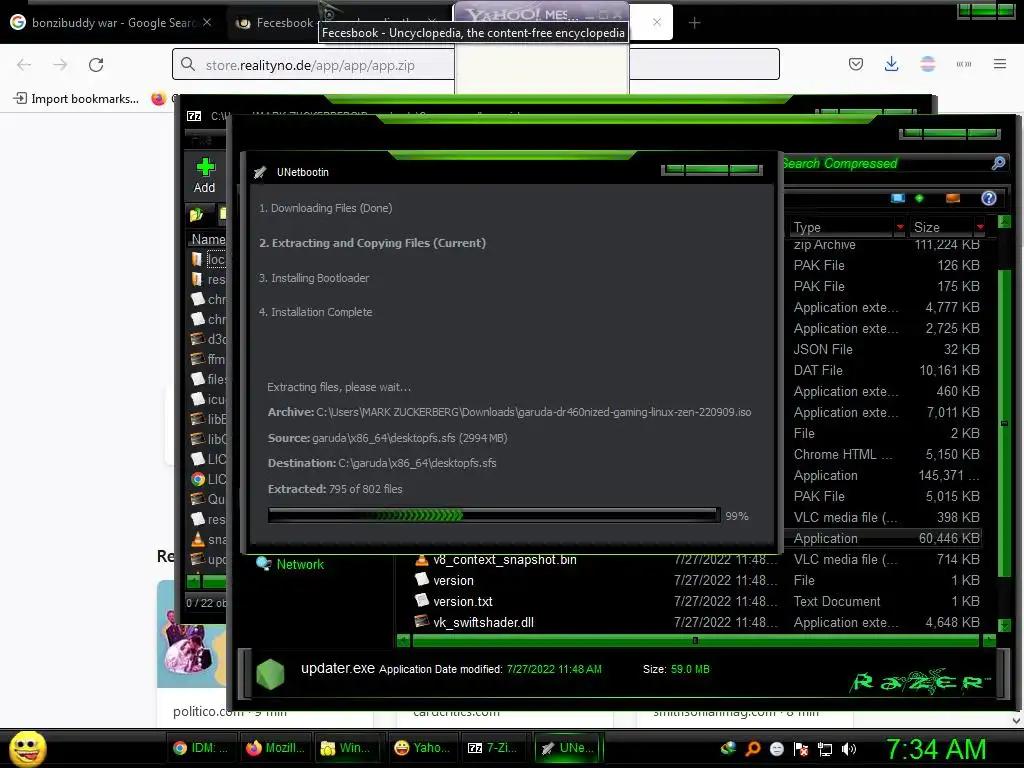Switch to IDM taskbar button
This screenshot has height=768, width=1024.
click(x=201, y=748)
